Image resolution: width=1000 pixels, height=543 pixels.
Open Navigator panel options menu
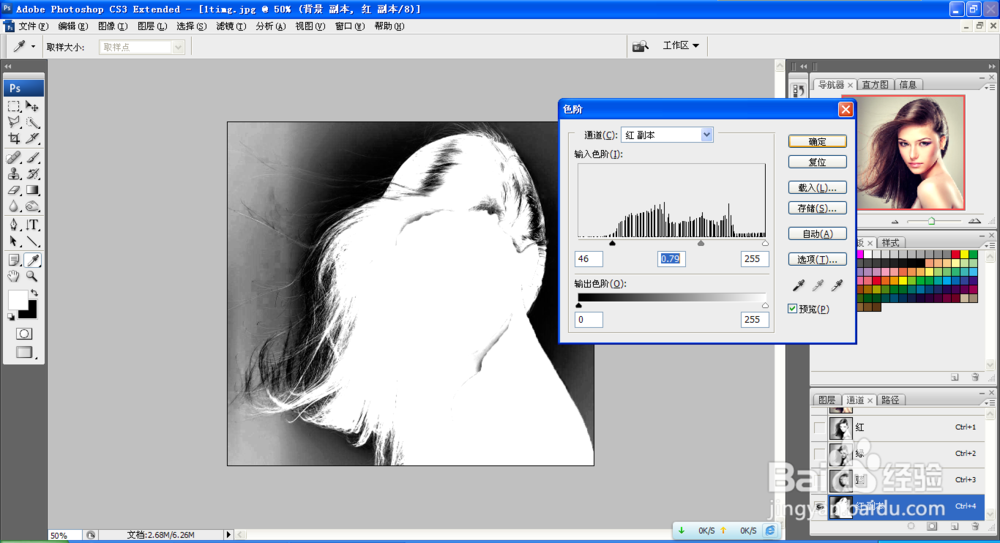point(990,86)
